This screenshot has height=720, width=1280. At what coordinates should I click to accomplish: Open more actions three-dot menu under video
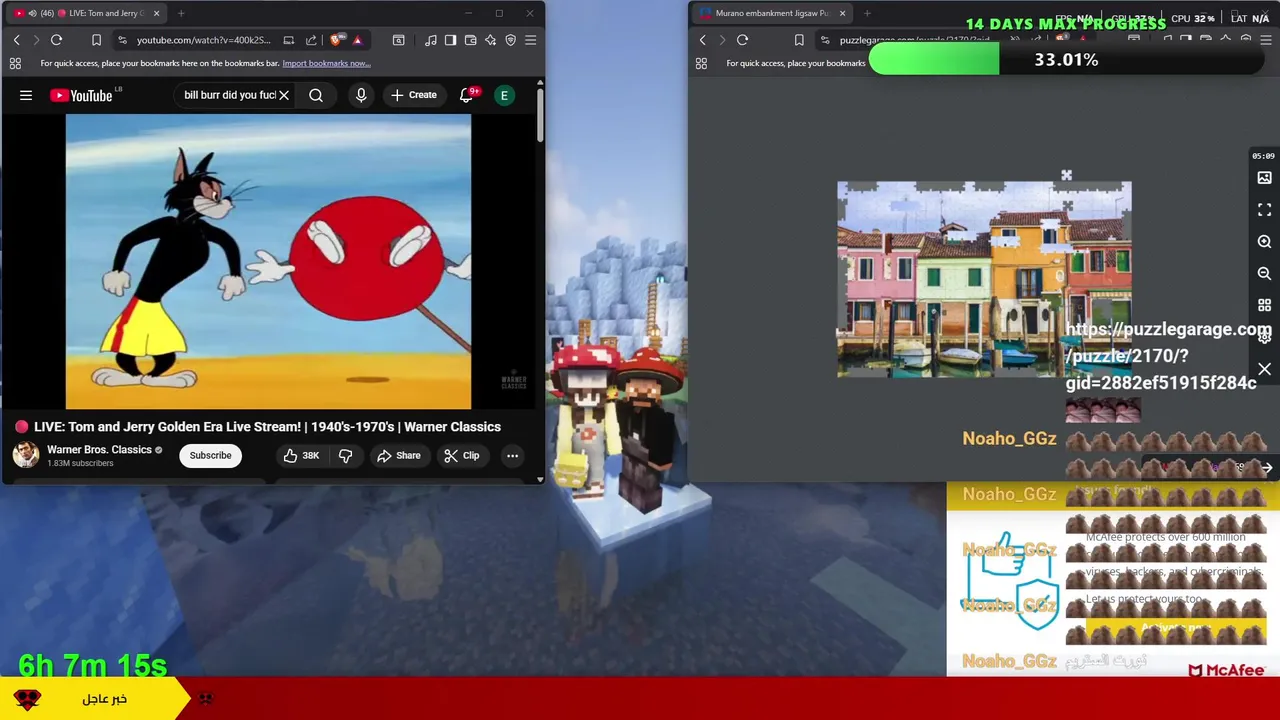point(512,455)
